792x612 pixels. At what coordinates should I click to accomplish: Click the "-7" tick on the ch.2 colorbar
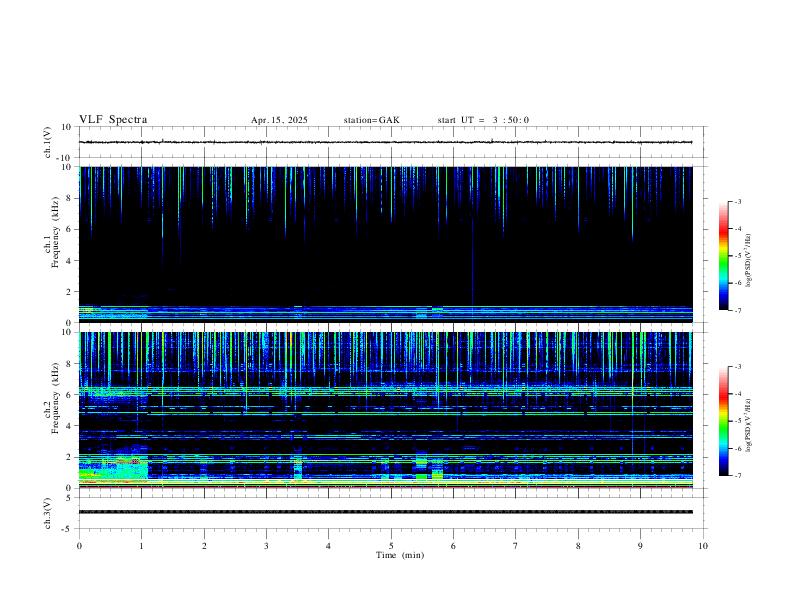[737, 476]
